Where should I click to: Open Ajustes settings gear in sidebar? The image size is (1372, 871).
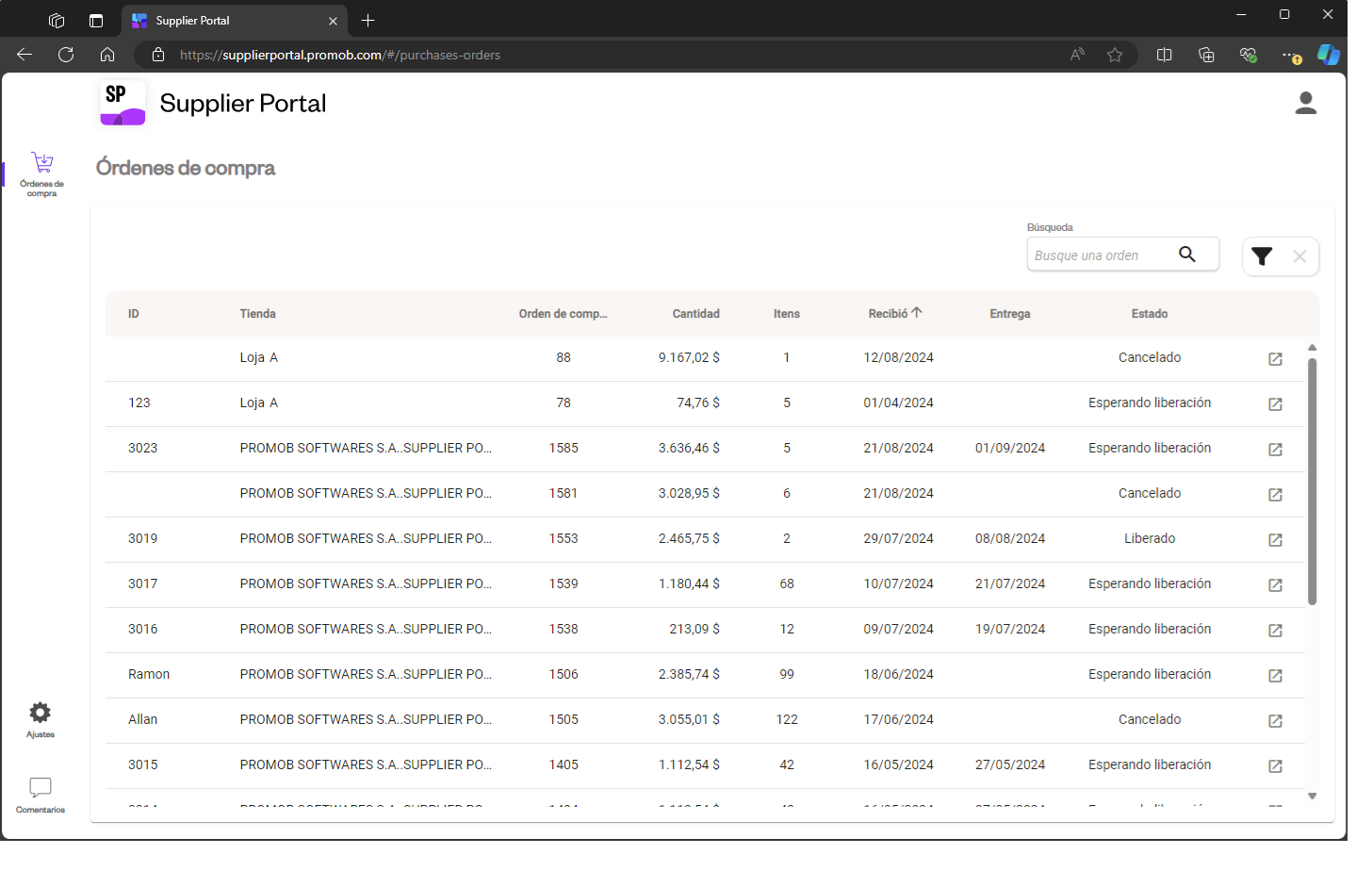click(40, 714)
